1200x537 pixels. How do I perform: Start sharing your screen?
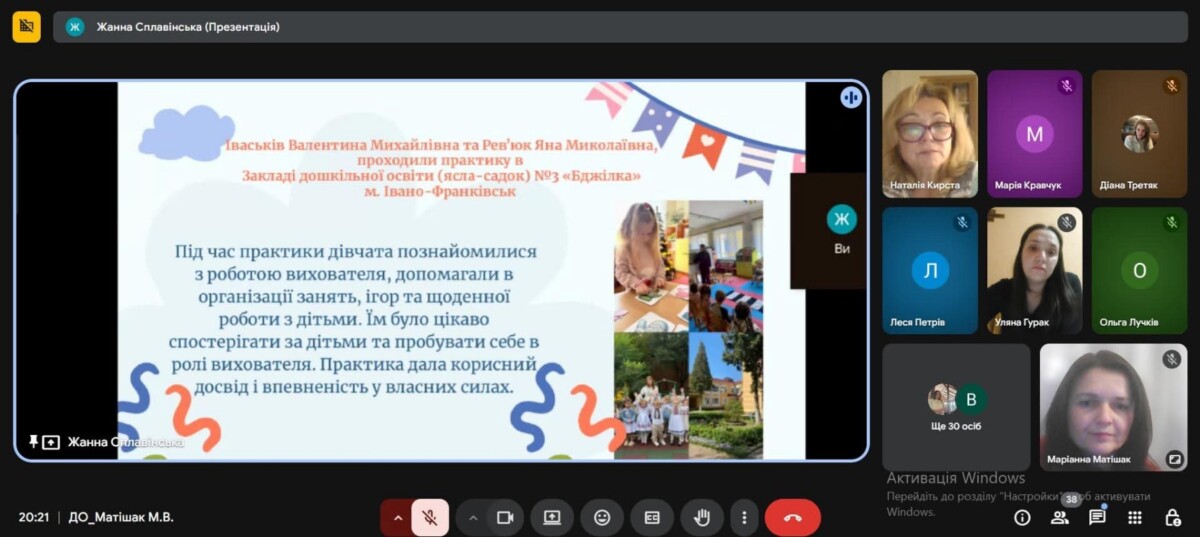[552, 517]
